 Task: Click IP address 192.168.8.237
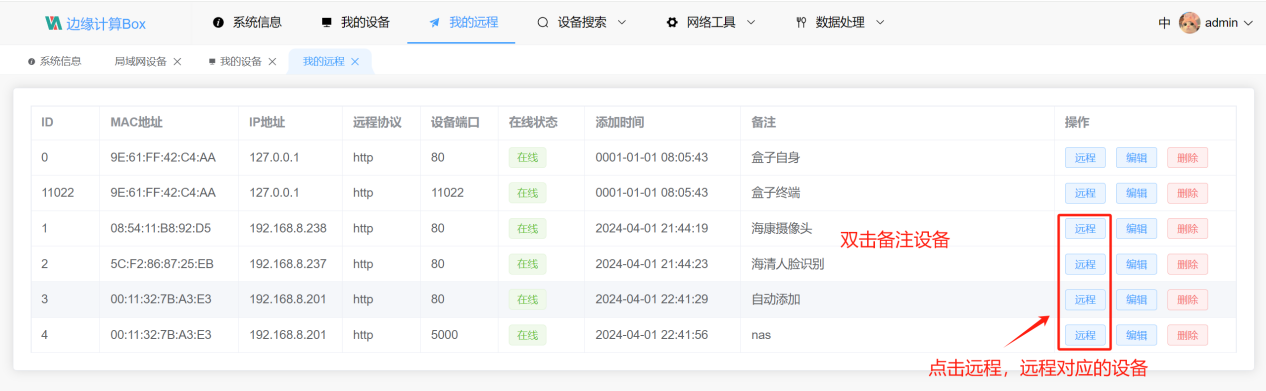tap(288, 264)
